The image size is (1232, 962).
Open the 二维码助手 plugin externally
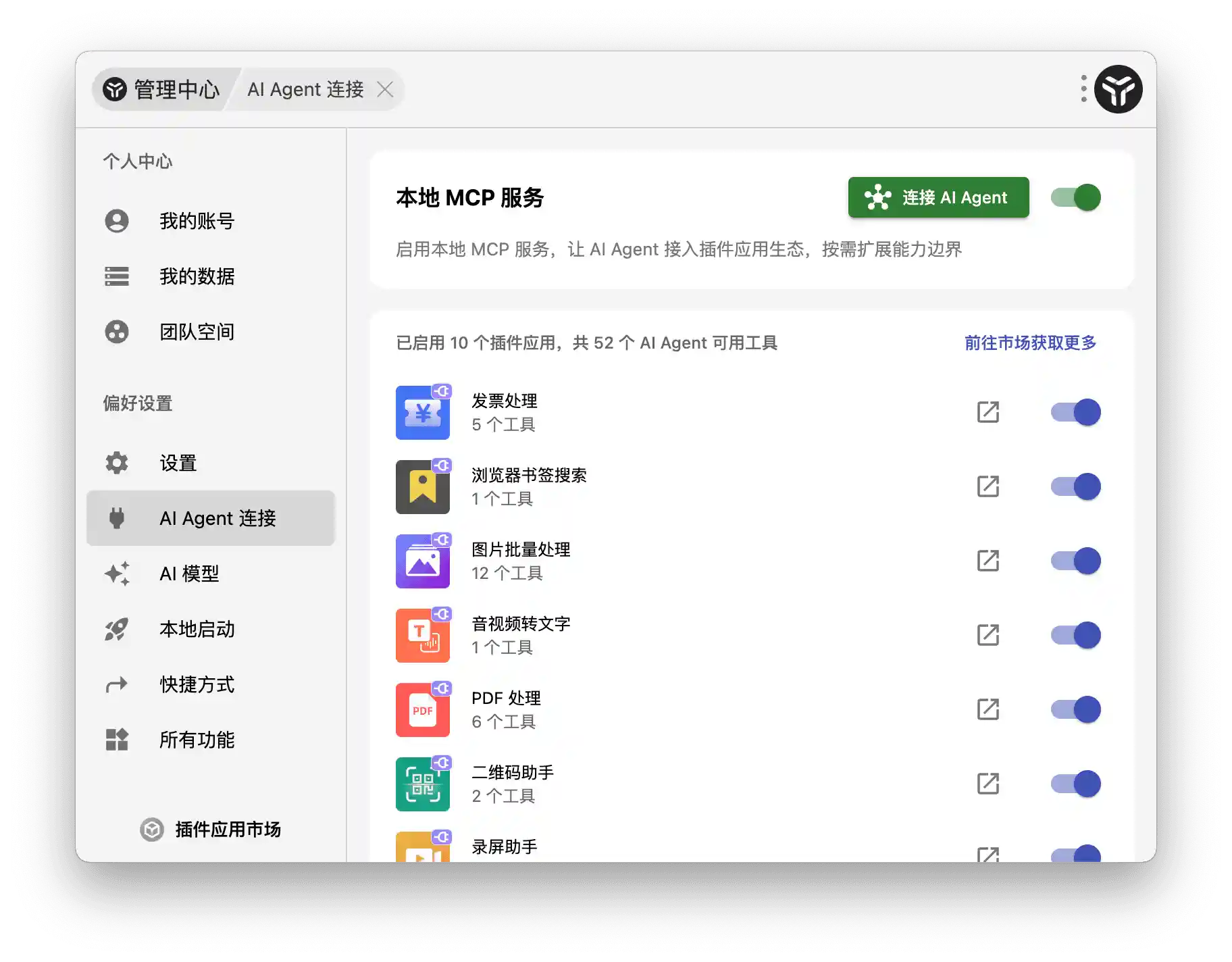click(988, 784)
